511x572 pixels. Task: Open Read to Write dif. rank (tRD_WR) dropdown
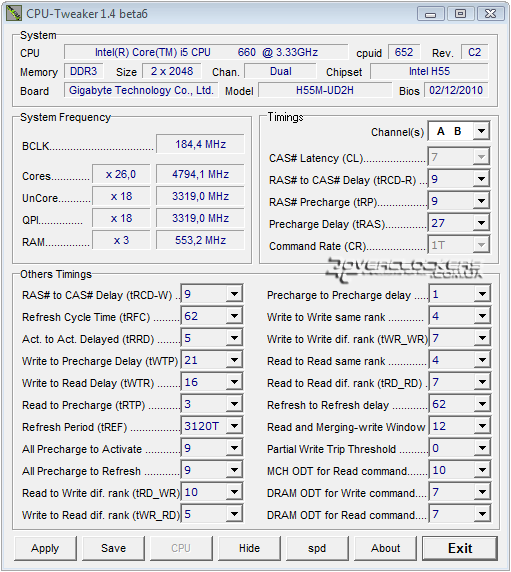[x=234, y=492]
